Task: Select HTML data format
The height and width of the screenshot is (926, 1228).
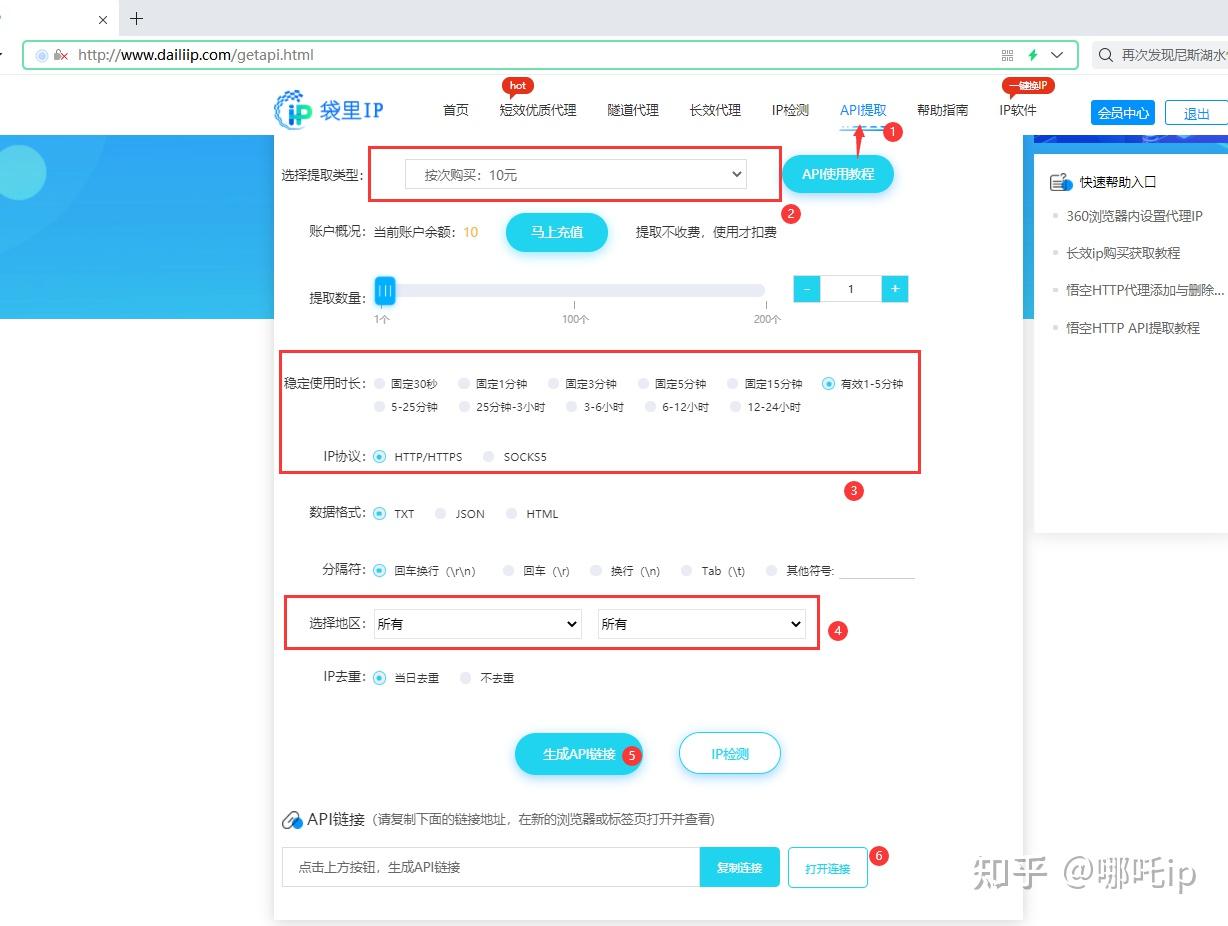Action: (512, 513)
